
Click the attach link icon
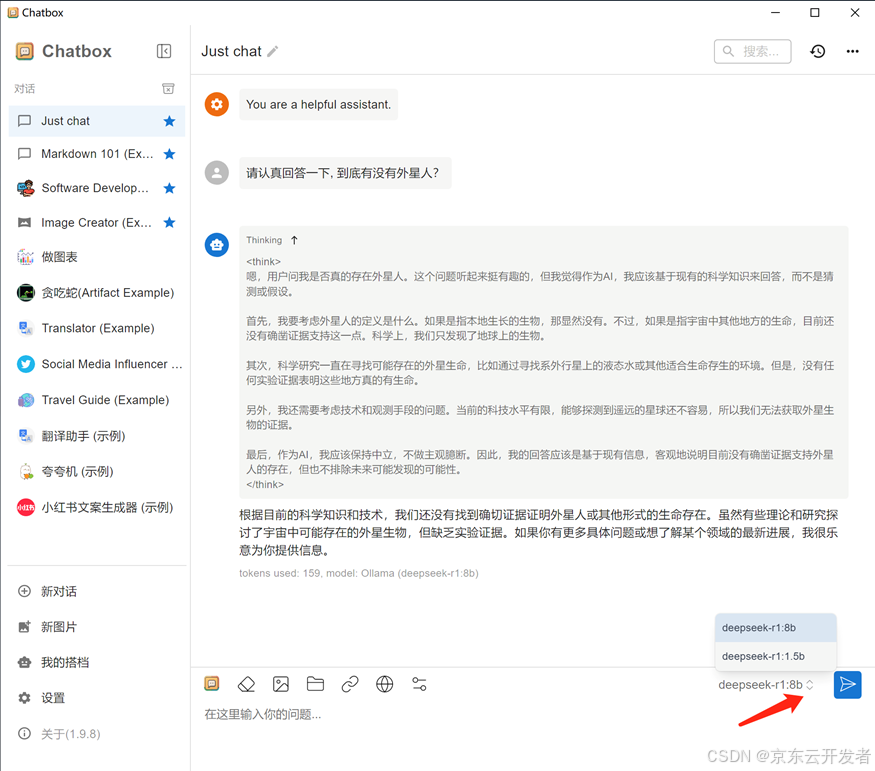(350, 683)
